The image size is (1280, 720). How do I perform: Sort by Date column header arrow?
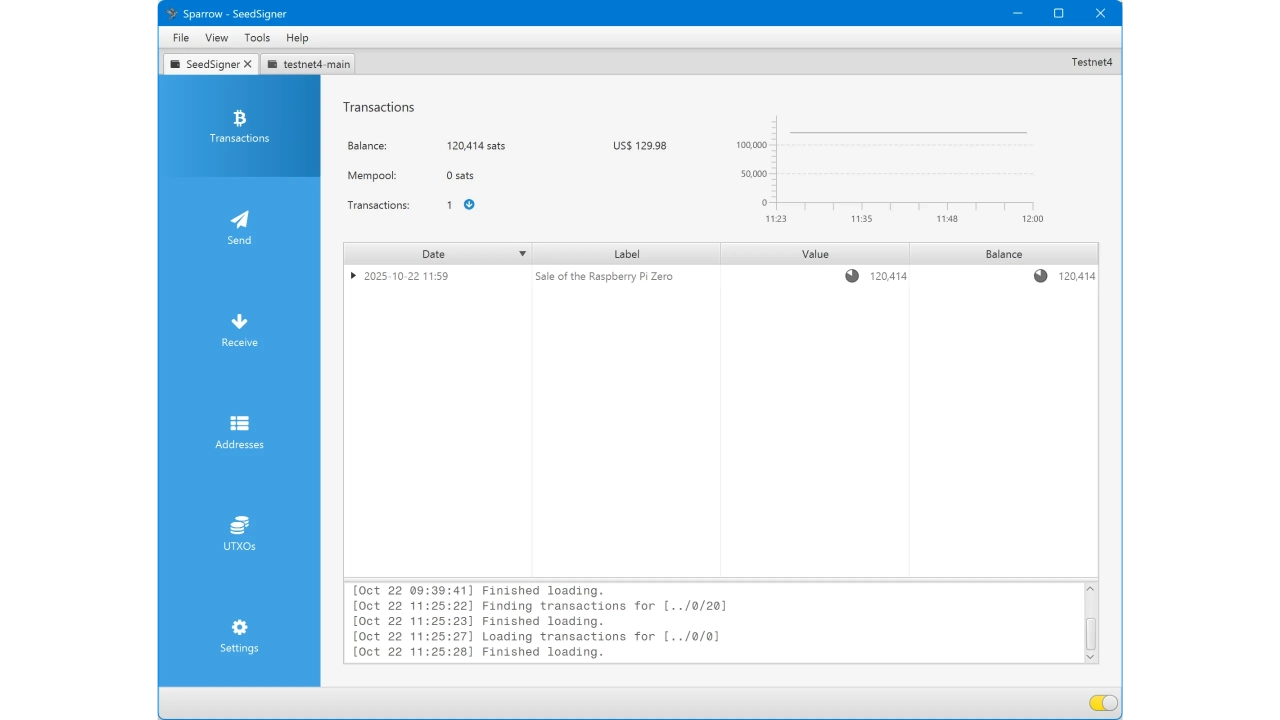click(522, 254)
